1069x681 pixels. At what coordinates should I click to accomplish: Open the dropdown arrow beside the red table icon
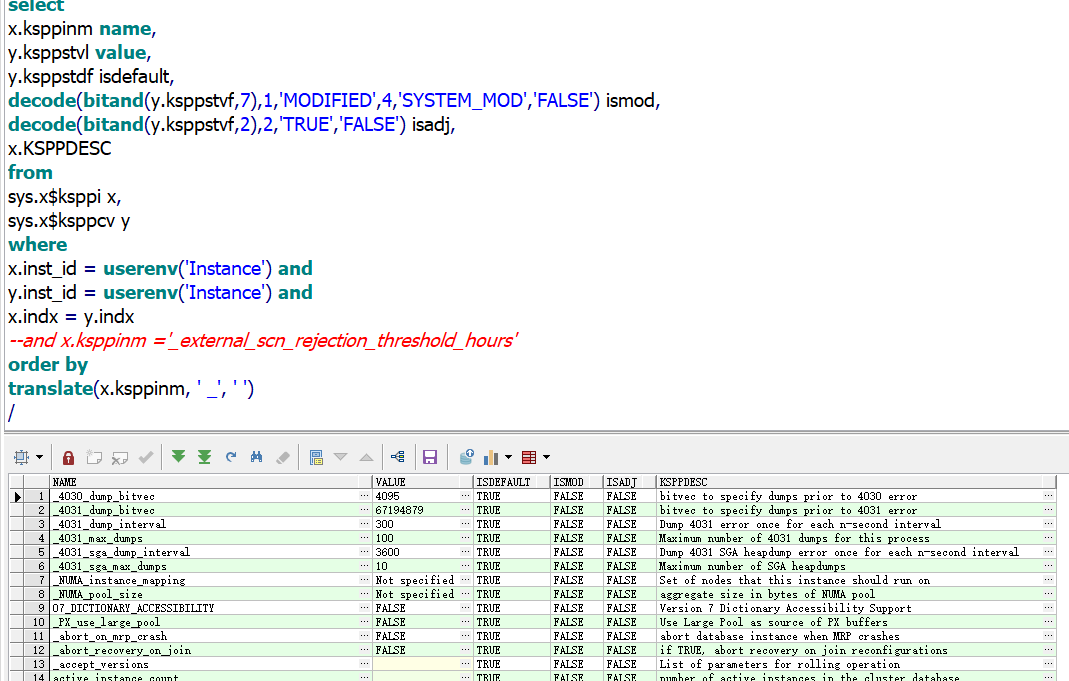coord(546,457)
